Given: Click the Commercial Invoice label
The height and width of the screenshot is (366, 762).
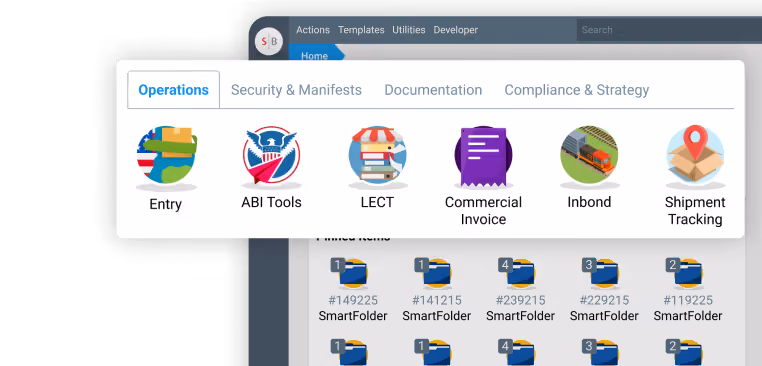Looking at the screenshot, I should pos(483,210).
